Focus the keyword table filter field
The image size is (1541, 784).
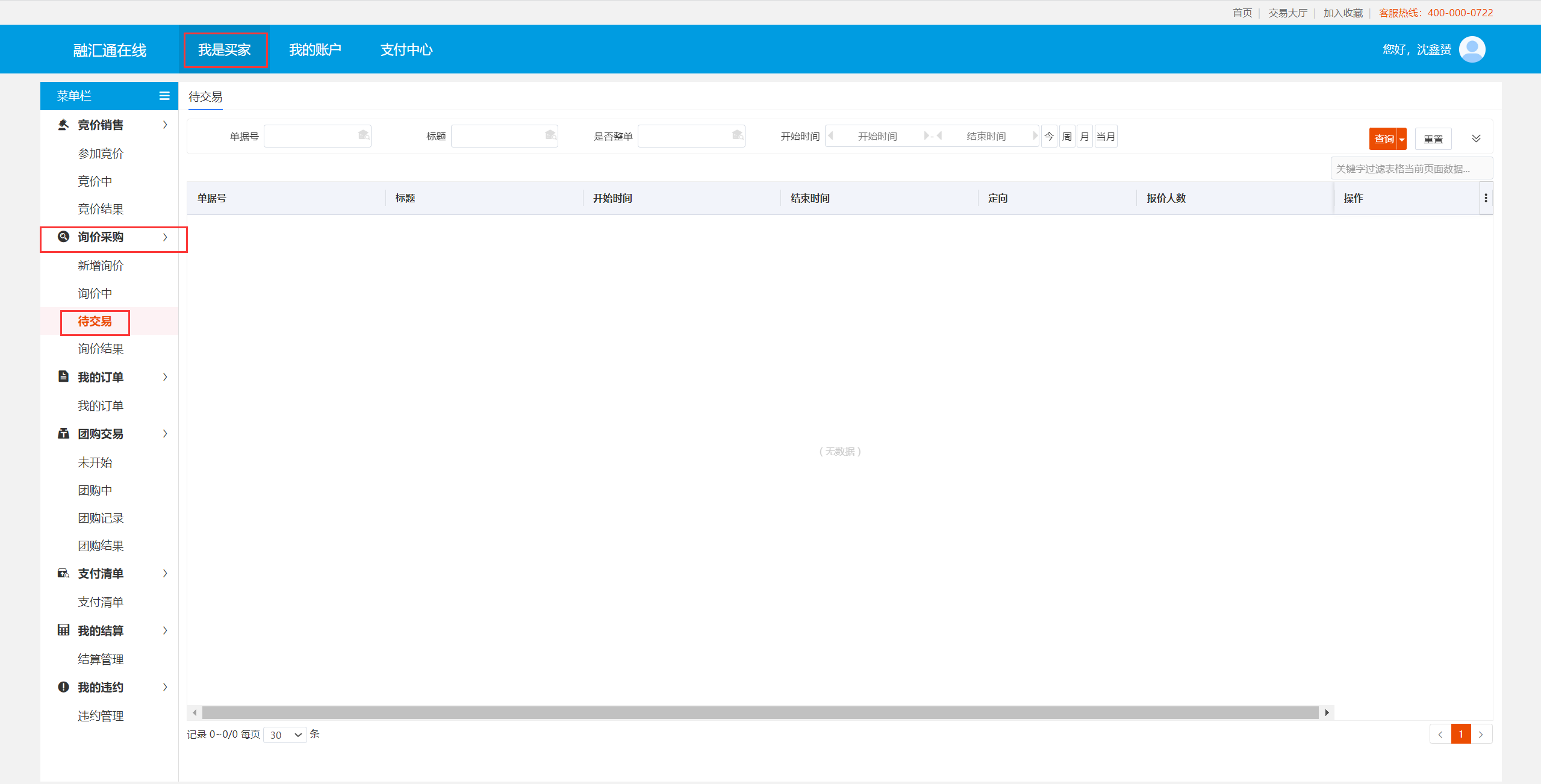coord(1412,169)
